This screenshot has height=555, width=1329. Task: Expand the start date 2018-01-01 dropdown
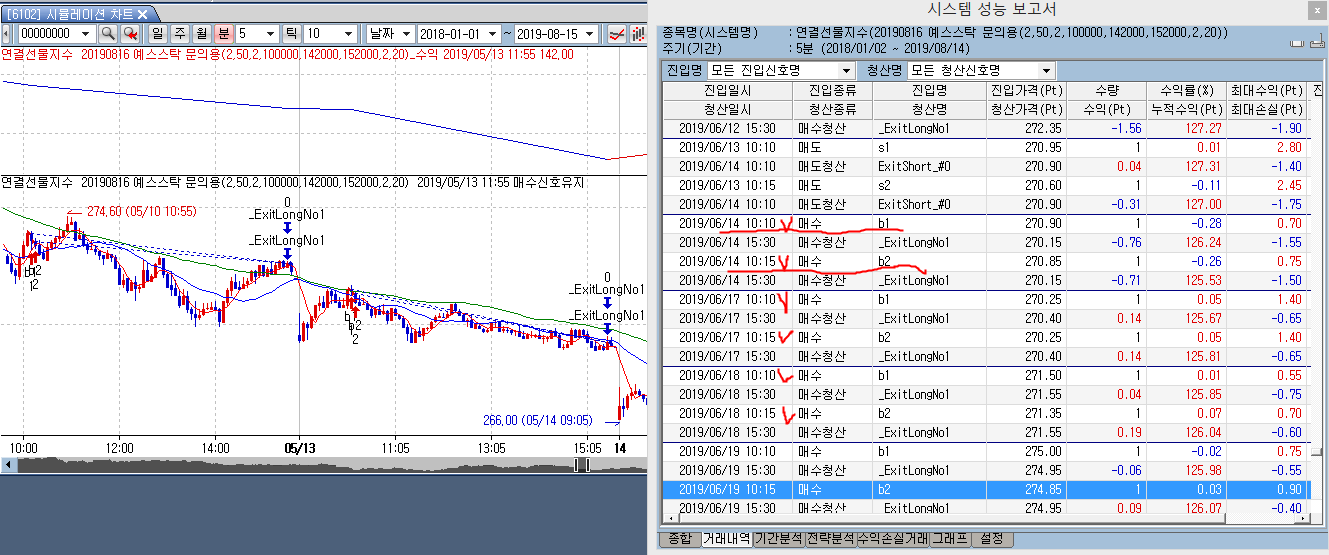pyautogui.click(x=494, y=33)
